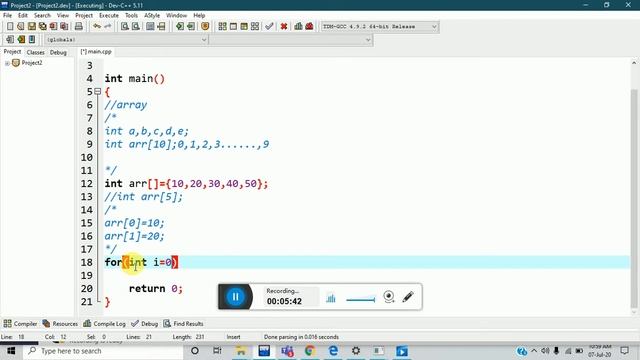Open the Compile Log bottom tab
This screenshot has height=360, width=640.
pyautogui.click(x=104, y=324)
